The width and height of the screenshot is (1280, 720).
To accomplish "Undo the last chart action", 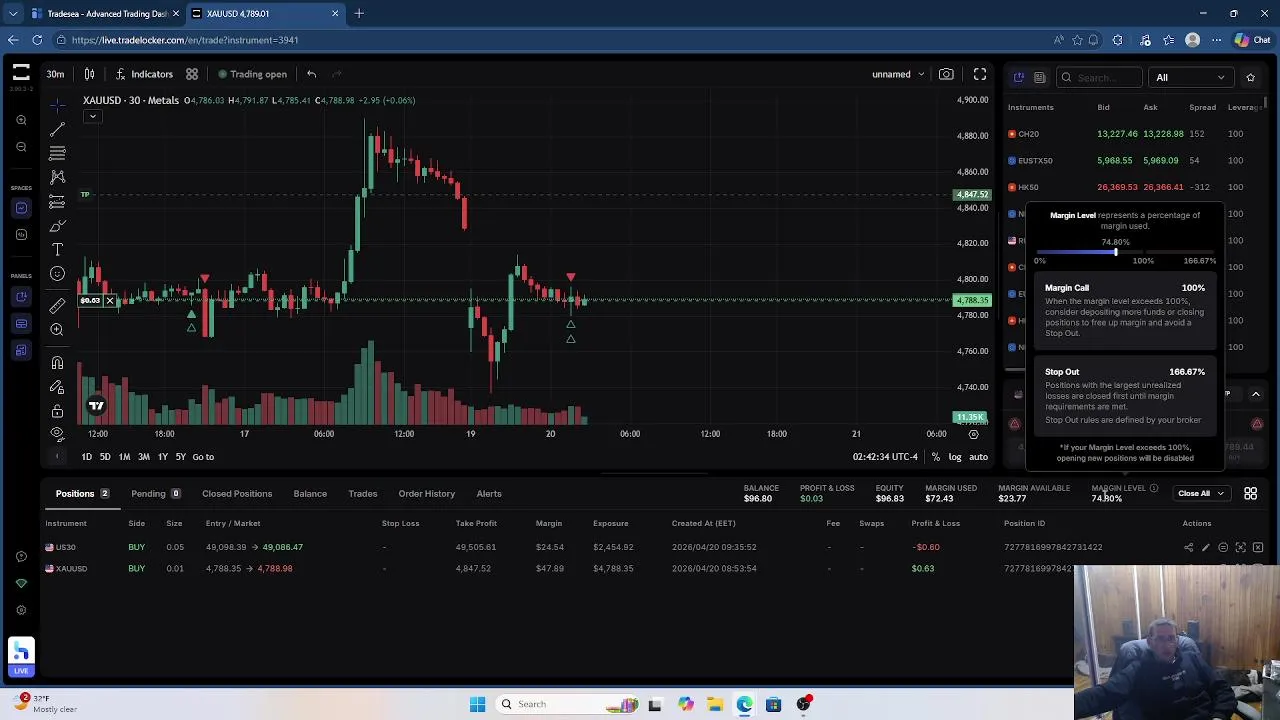I will (x=312, y=74).
